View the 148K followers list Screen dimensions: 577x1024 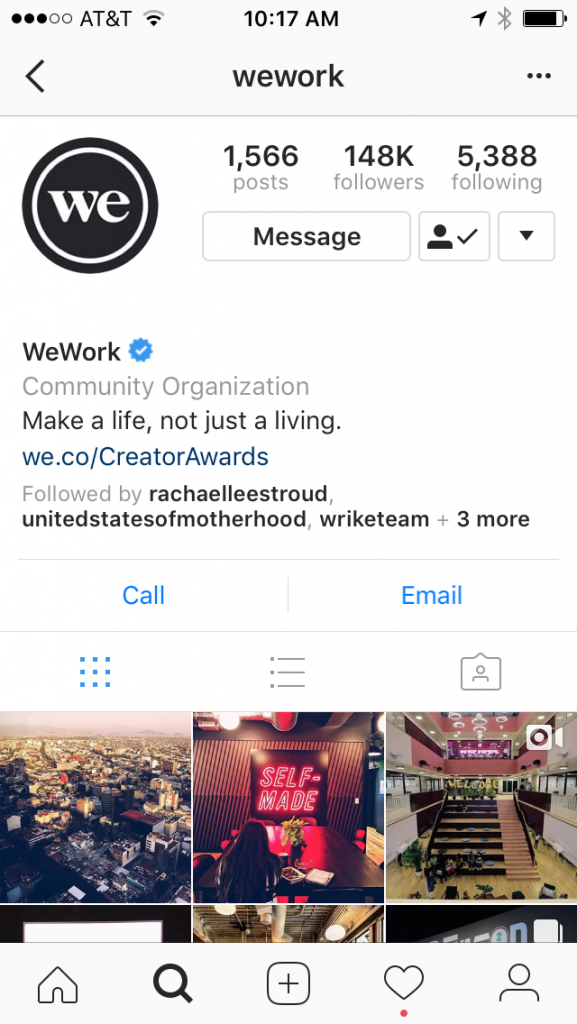[379, 168]
